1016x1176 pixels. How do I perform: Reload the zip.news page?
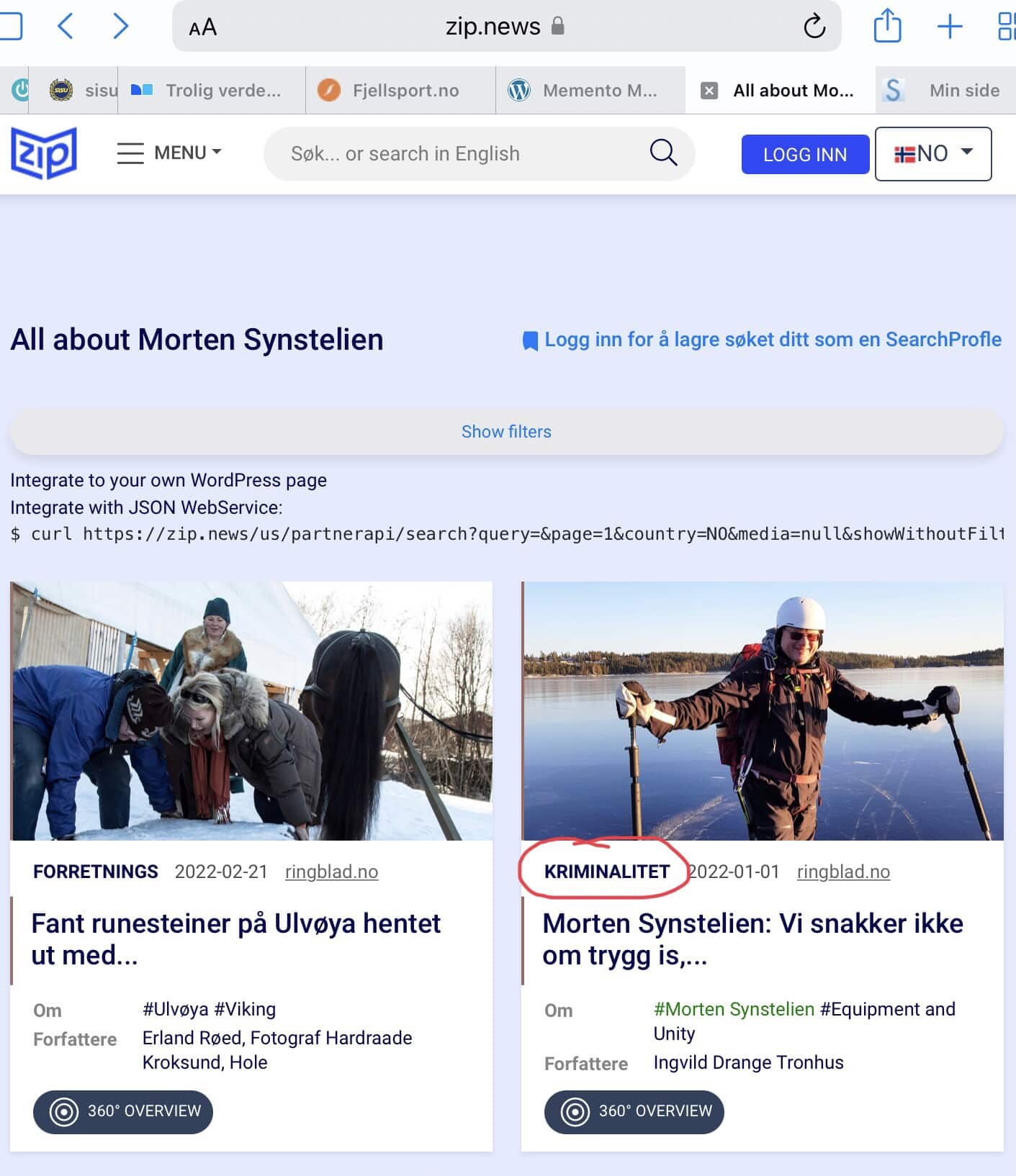[814, 27]
